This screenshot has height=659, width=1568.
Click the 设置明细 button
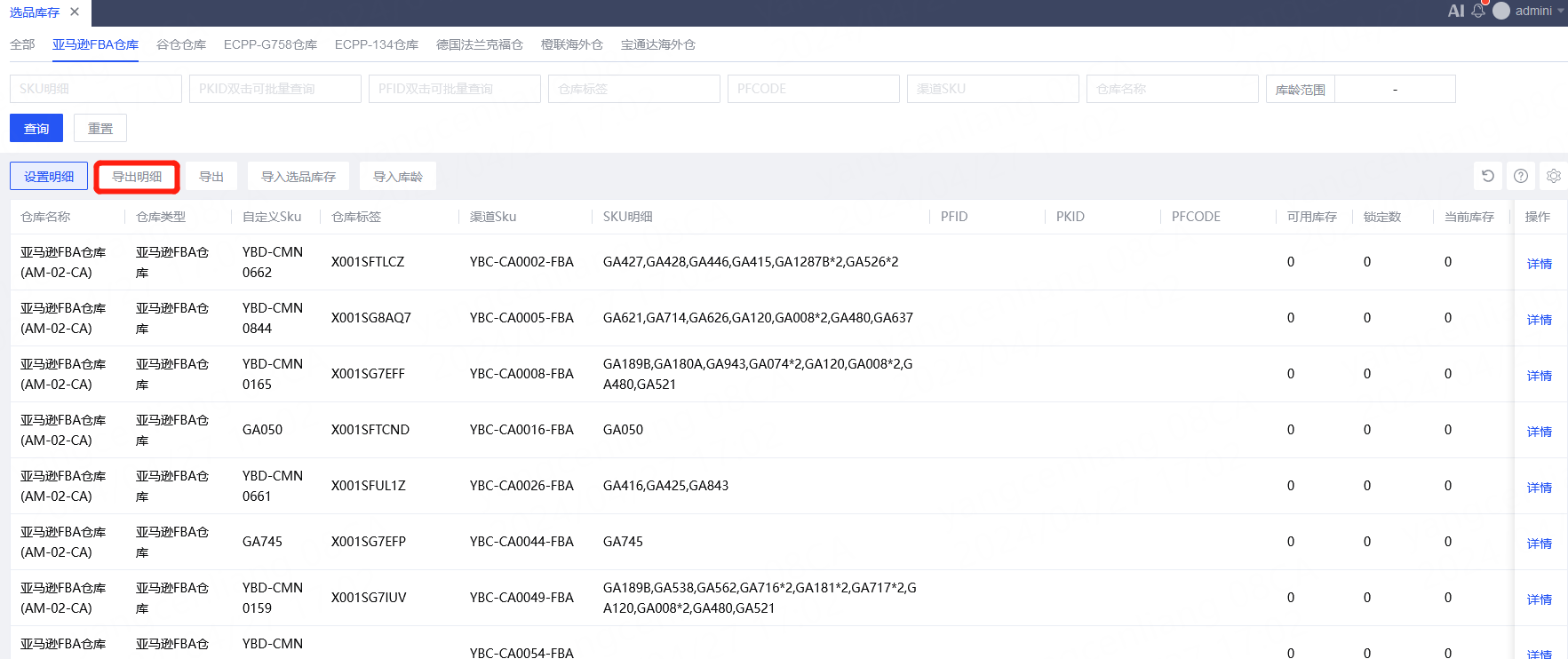click(49, 177)
